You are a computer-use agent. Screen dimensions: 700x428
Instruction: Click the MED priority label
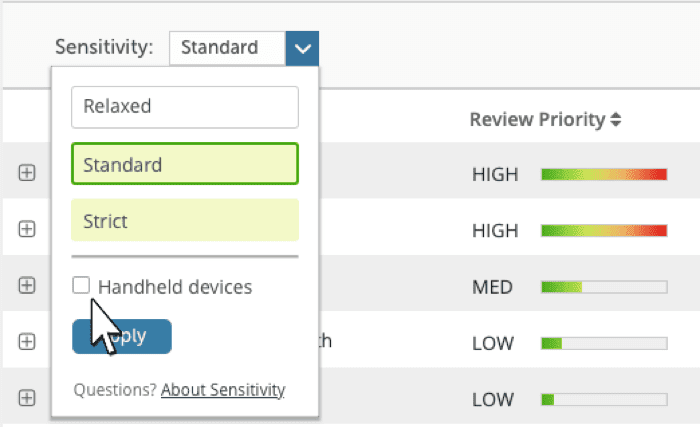(492, 288)
